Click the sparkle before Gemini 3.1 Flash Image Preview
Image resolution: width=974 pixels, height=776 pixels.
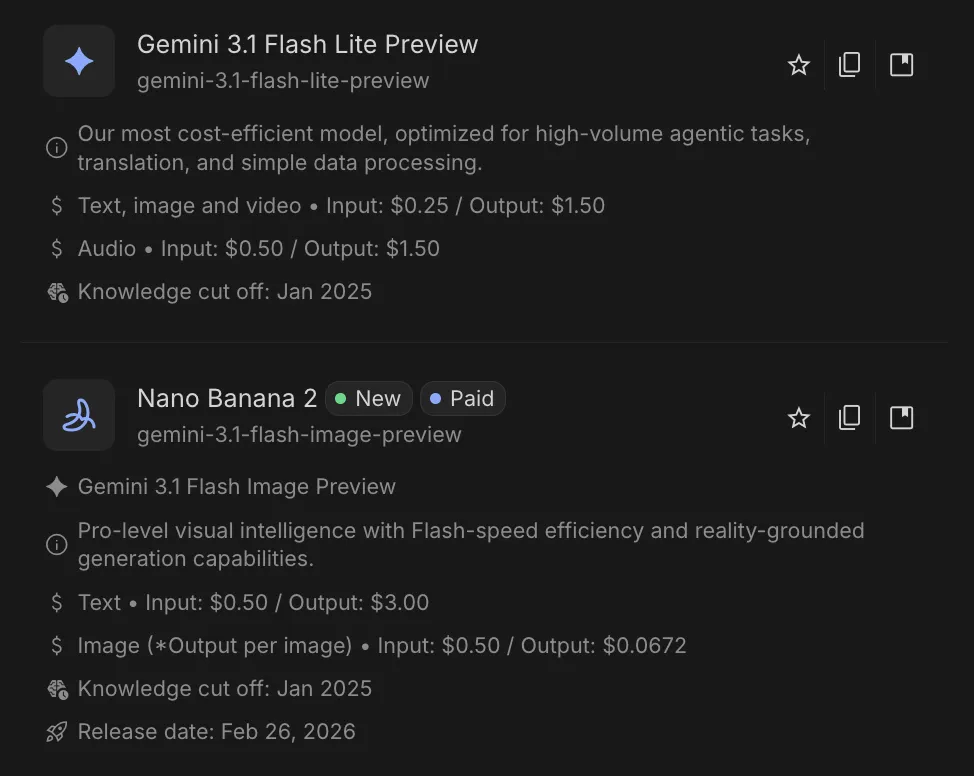click(57, 487)
